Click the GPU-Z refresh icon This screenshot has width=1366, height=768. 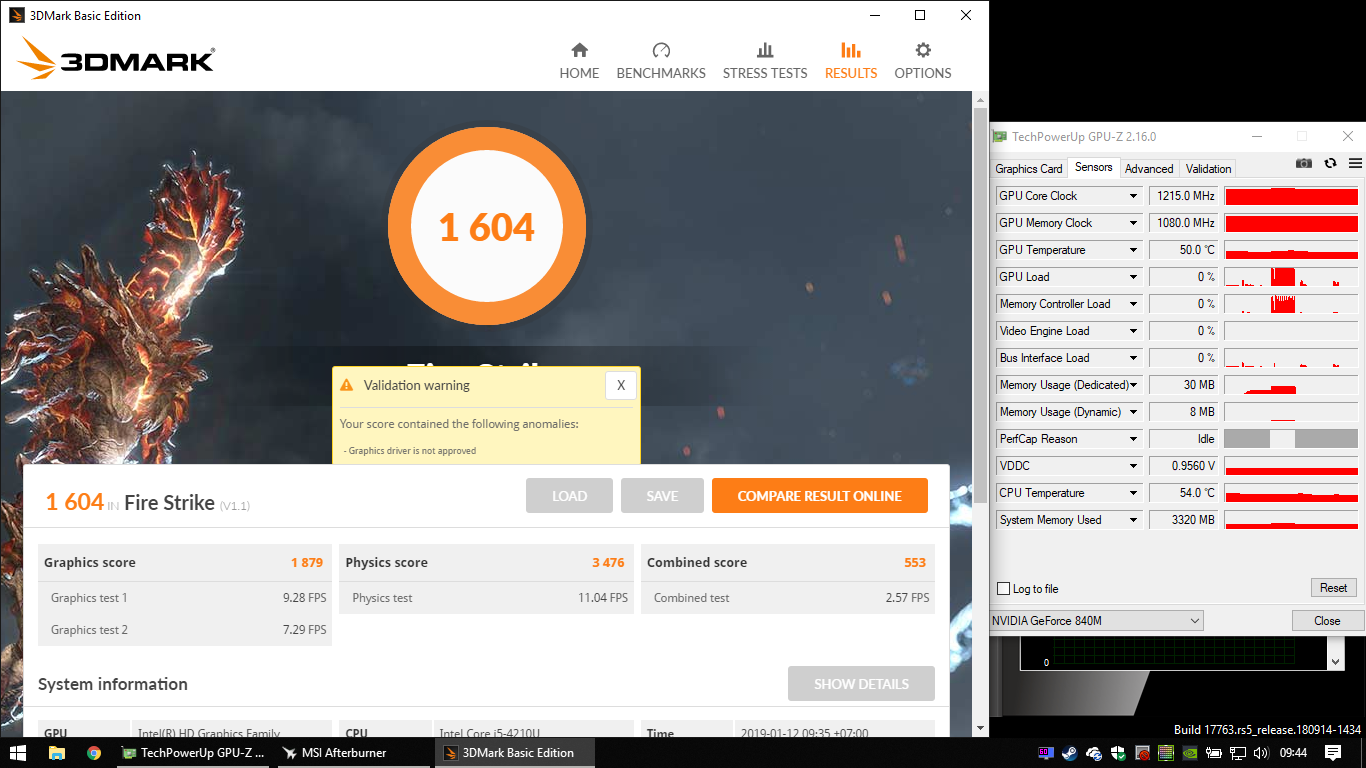pos(1330,163)
